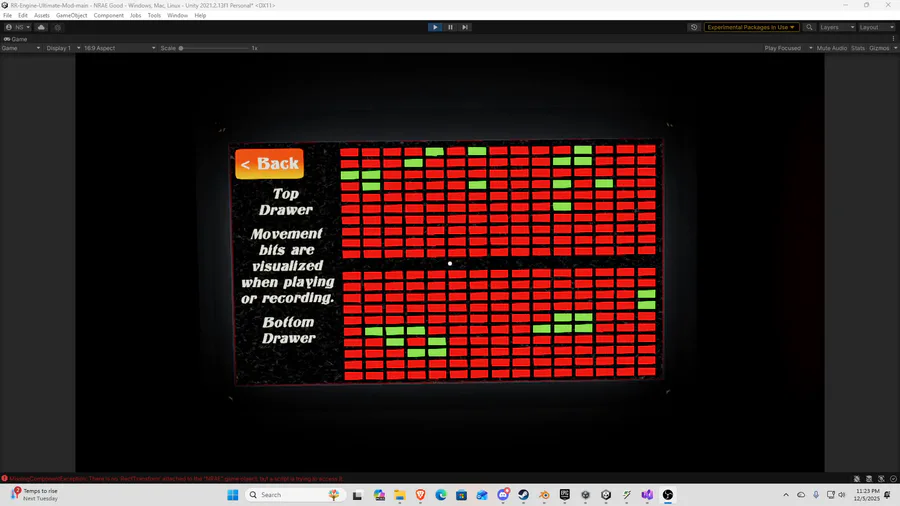Click the settings gear icon beside cloud

(x=57, y=27)
